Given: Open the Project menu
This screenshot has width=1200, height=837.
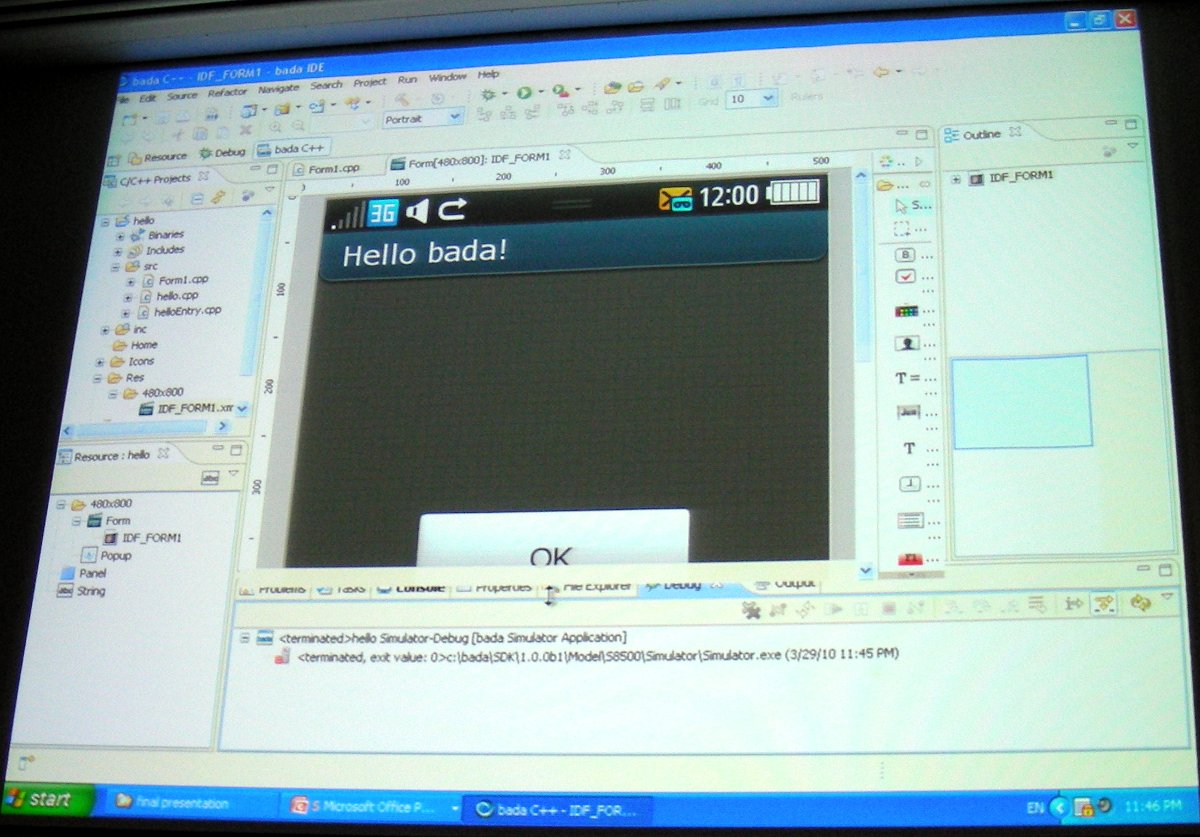Looking at the screenshot, I should 370,82.
